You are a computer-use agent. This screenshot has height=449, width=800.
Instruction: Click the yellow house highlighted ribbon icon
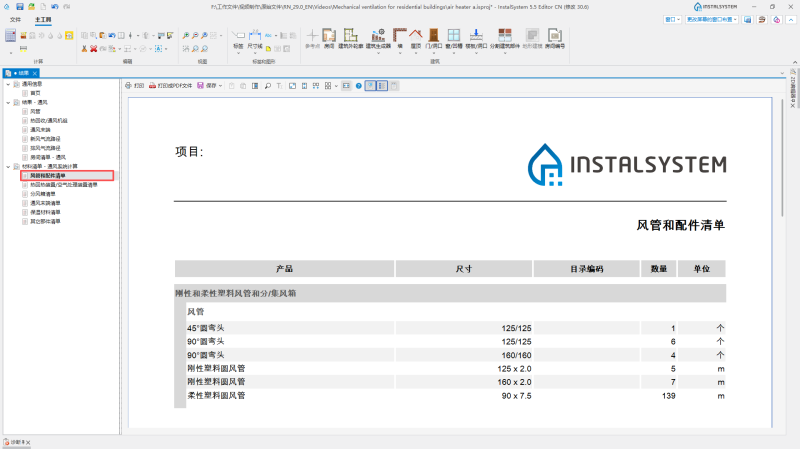pos(69,35)
